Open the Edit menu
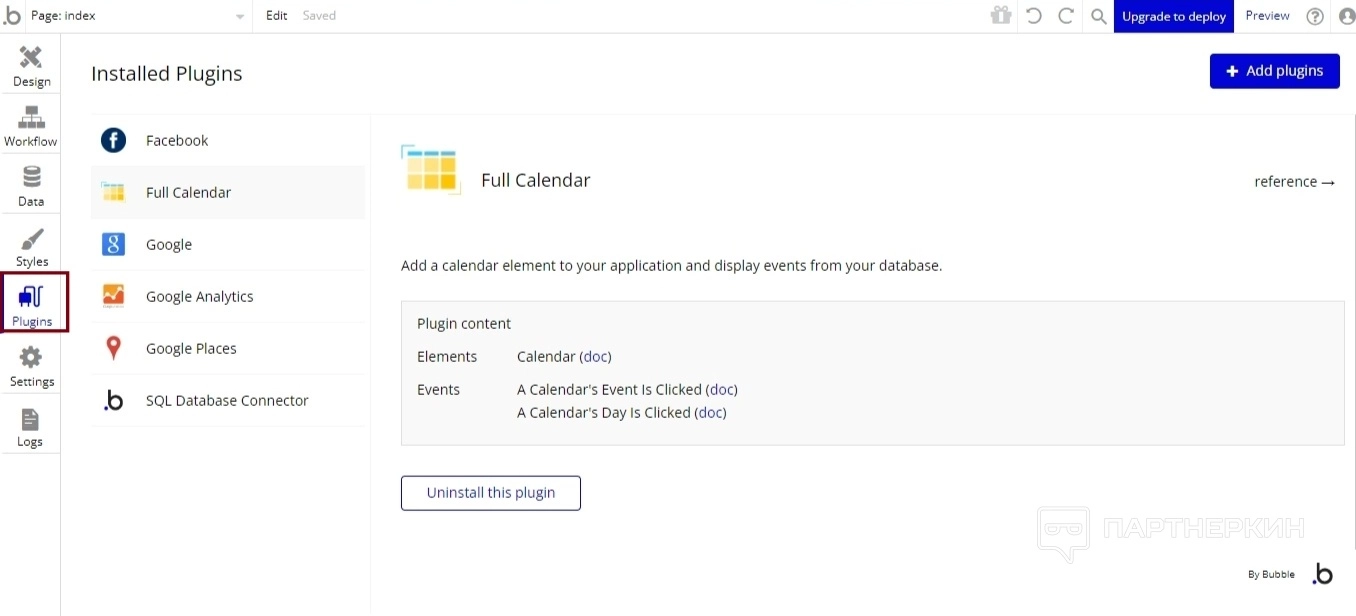The image size is (1356, 616). click(277, 16)
